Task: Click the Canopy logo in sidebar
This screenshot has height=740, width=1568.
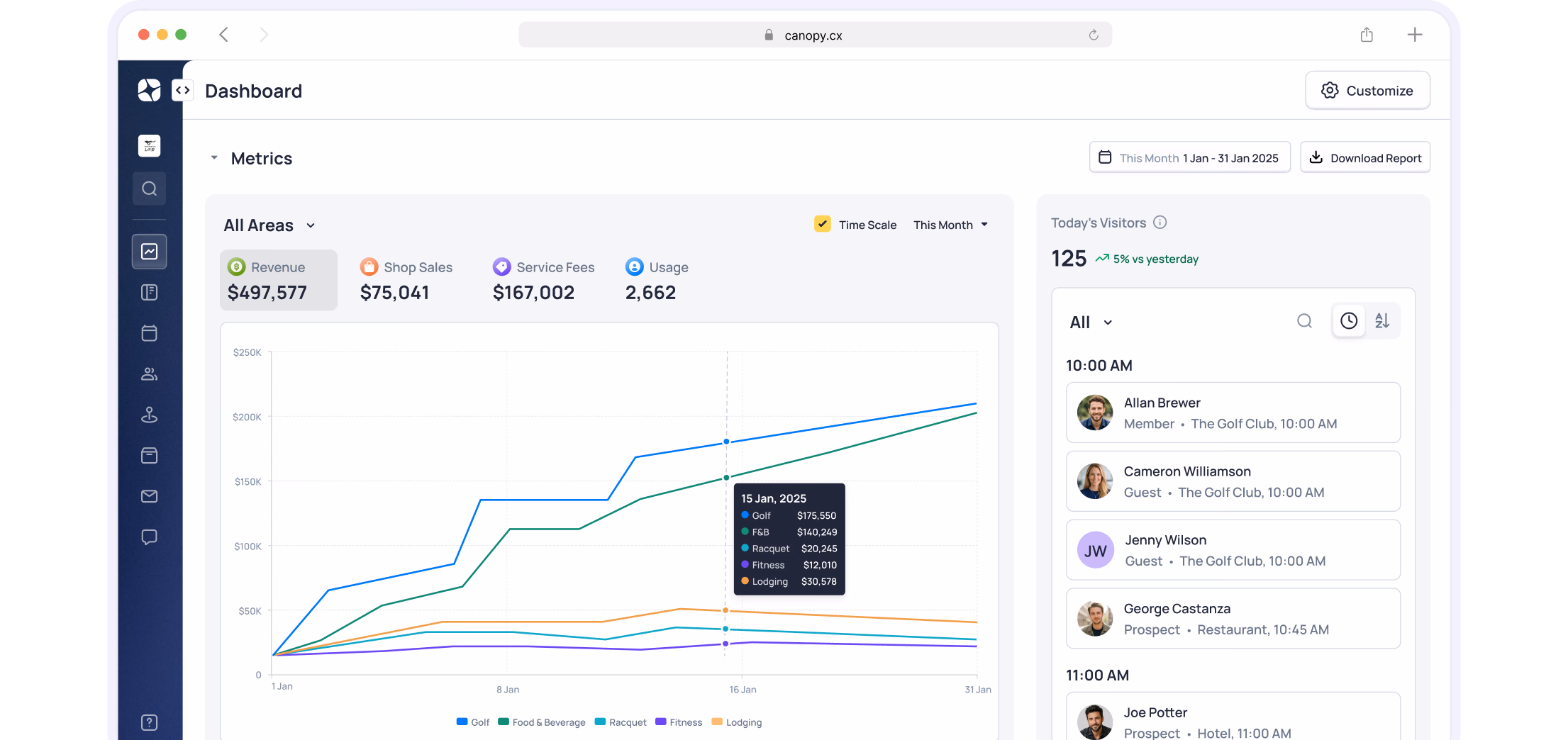Action: [x=149, y=90]
